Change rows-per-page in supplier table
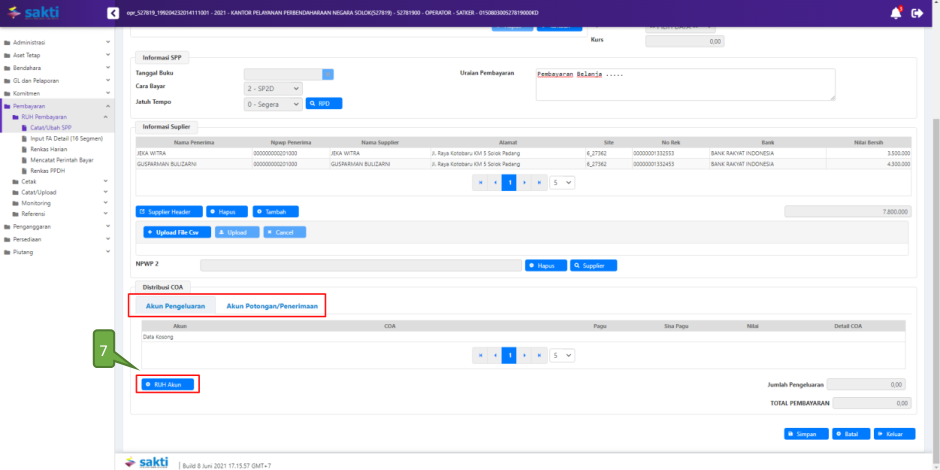Screen dimensions: 940x470 click(x=563, y=183)
